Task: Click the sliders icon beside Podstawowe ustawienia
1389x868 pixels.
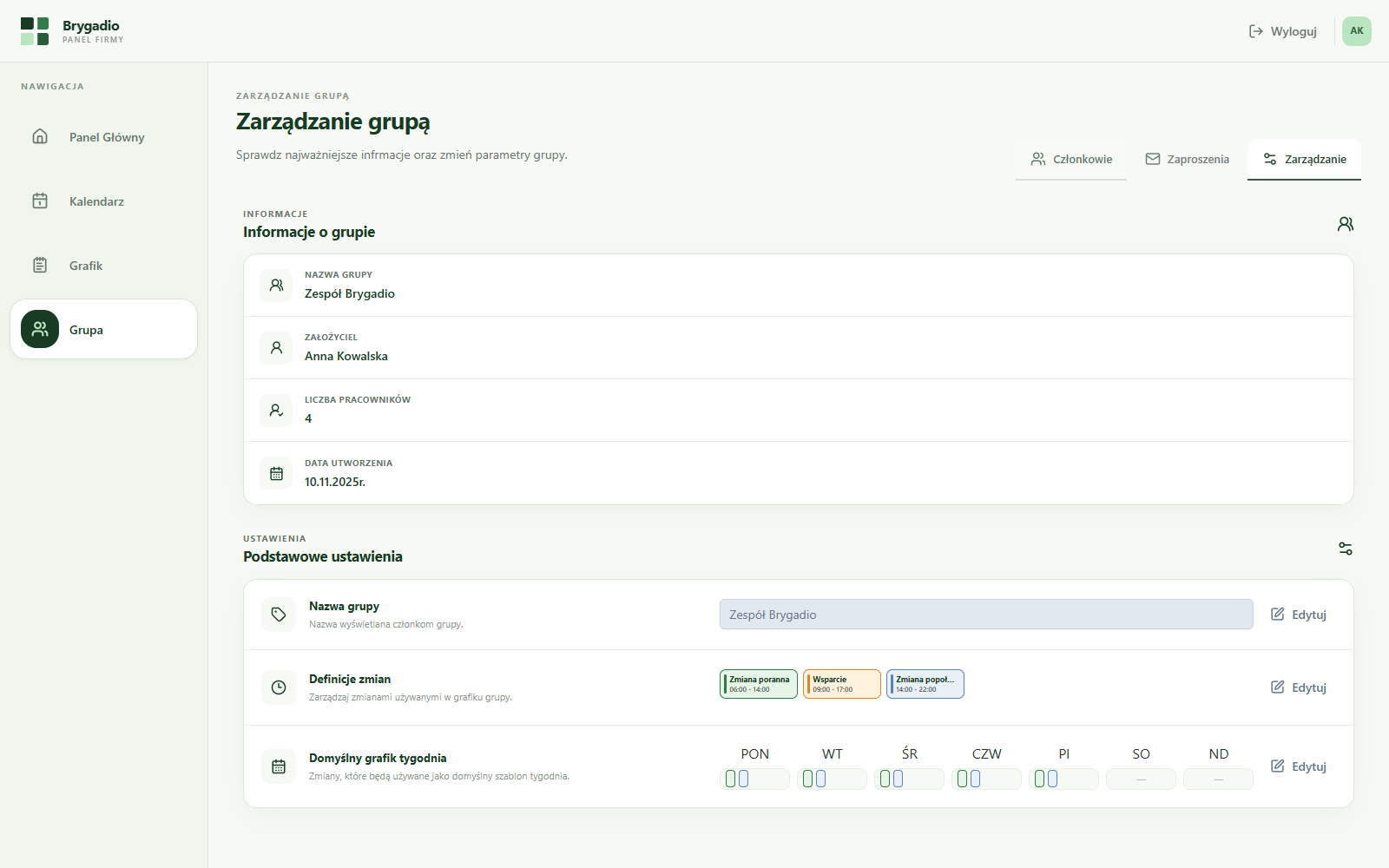Action: tap(1346, 549)
